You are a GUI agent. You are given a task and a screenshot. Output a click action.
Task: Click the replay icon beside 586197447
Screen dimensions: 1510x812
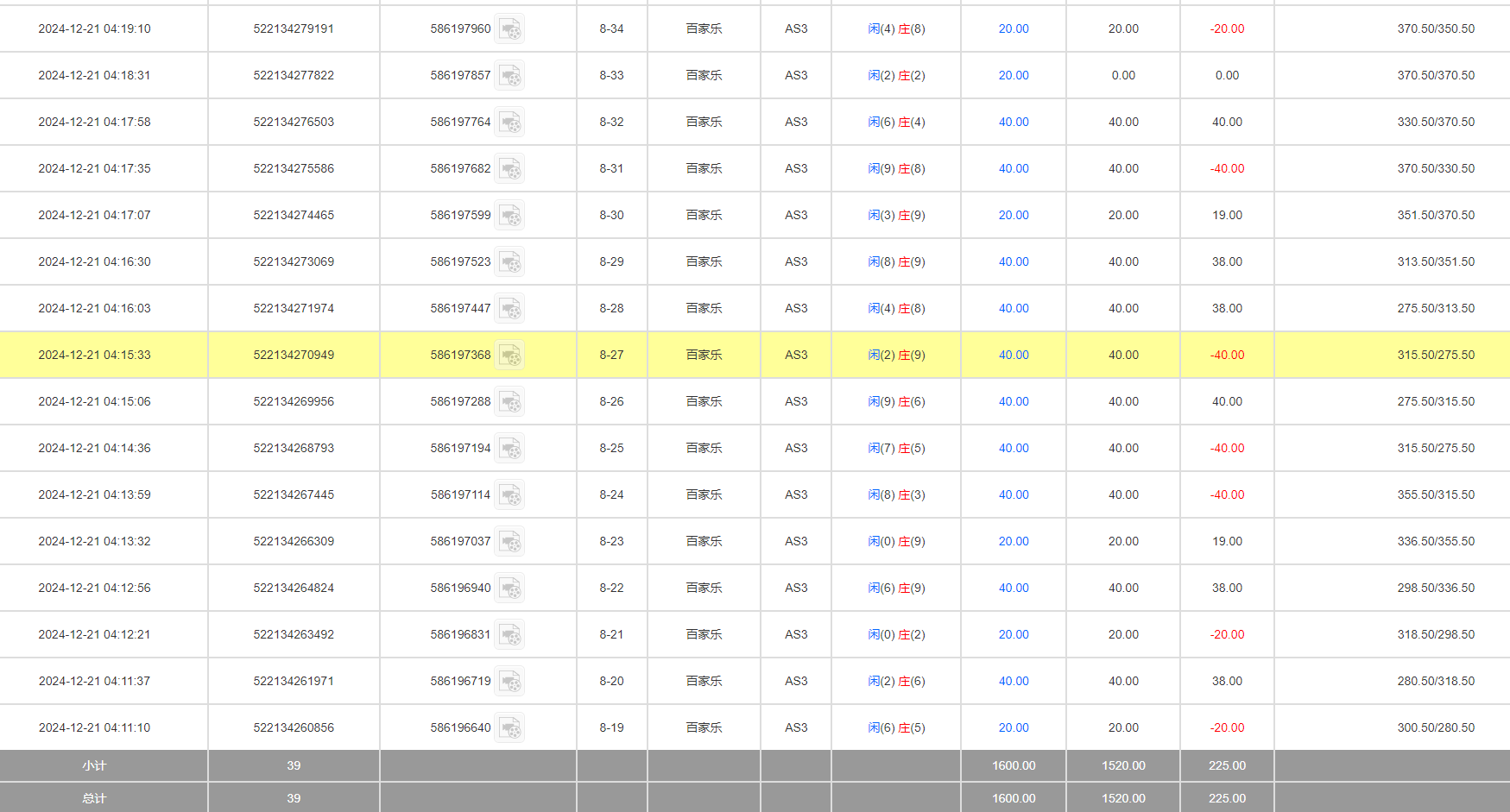pyautogui.click(x=509, y=309)
